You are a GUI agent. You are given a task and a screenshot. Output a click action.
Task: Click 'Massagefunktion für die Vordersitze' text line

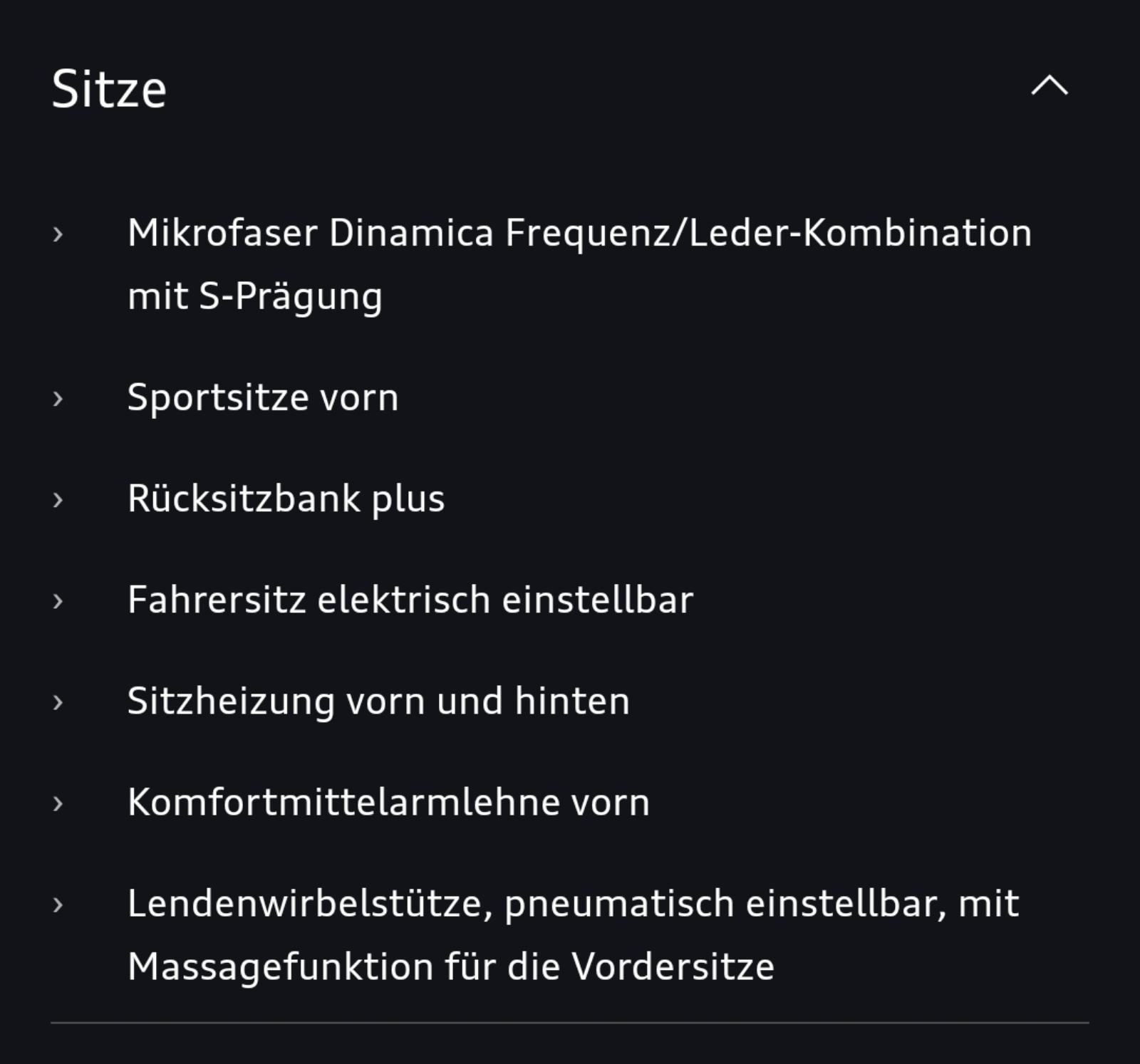click(x=451, y=966)
